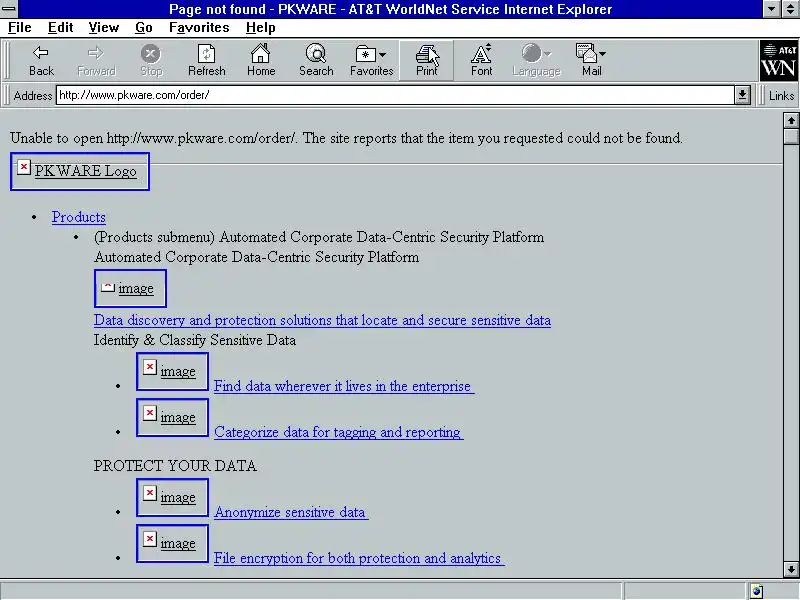
Task: Click broken image beside Categorize data link
Action: 172,417
